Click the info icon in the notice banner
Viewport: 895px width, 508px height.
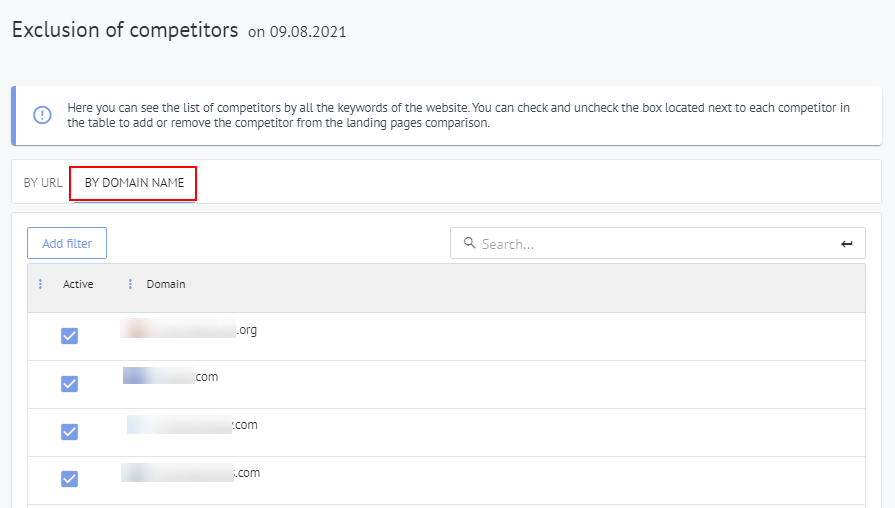pos(42,115)
